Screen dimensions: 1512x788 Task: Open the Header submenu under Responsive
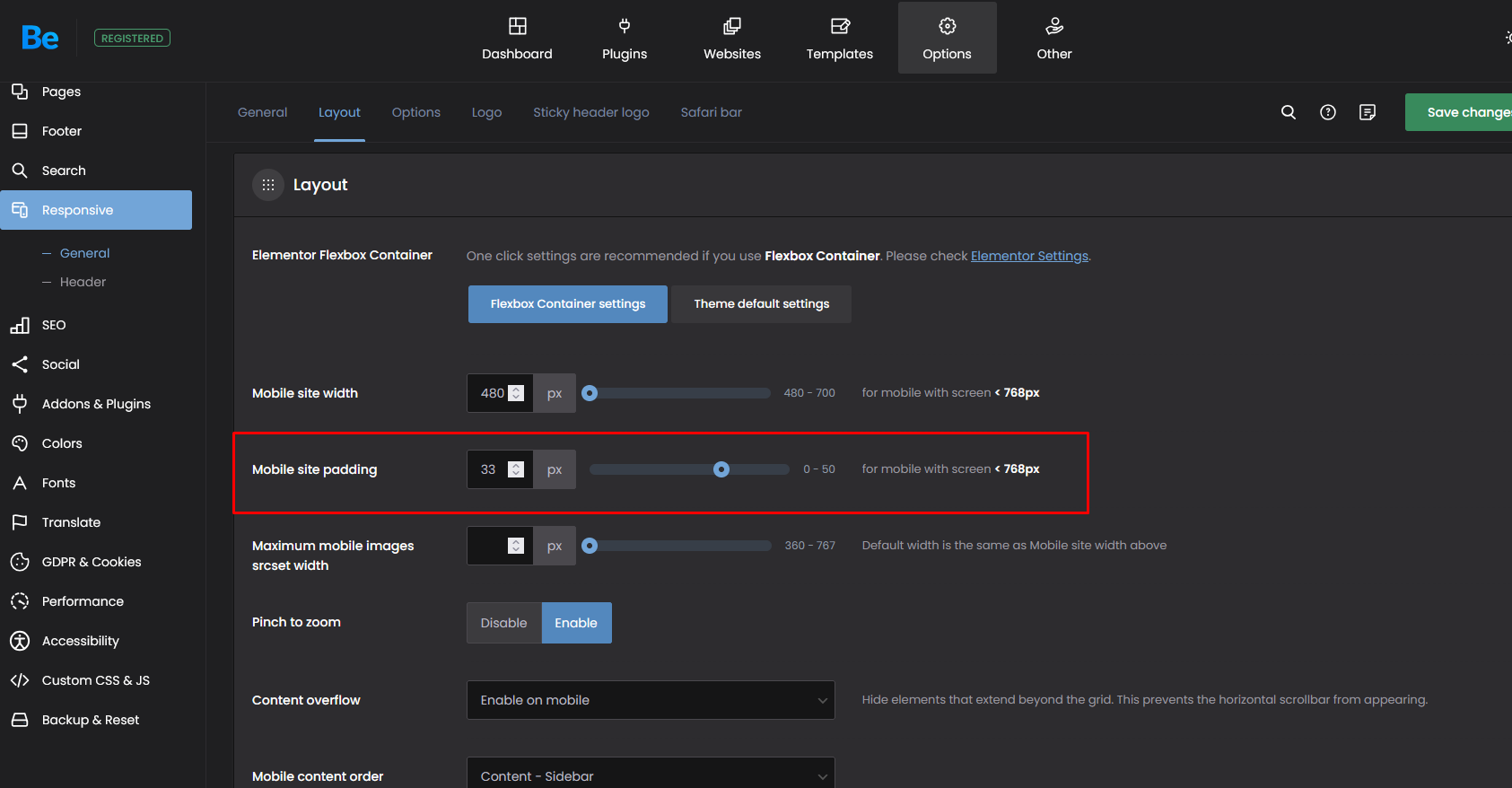point(83,282)
